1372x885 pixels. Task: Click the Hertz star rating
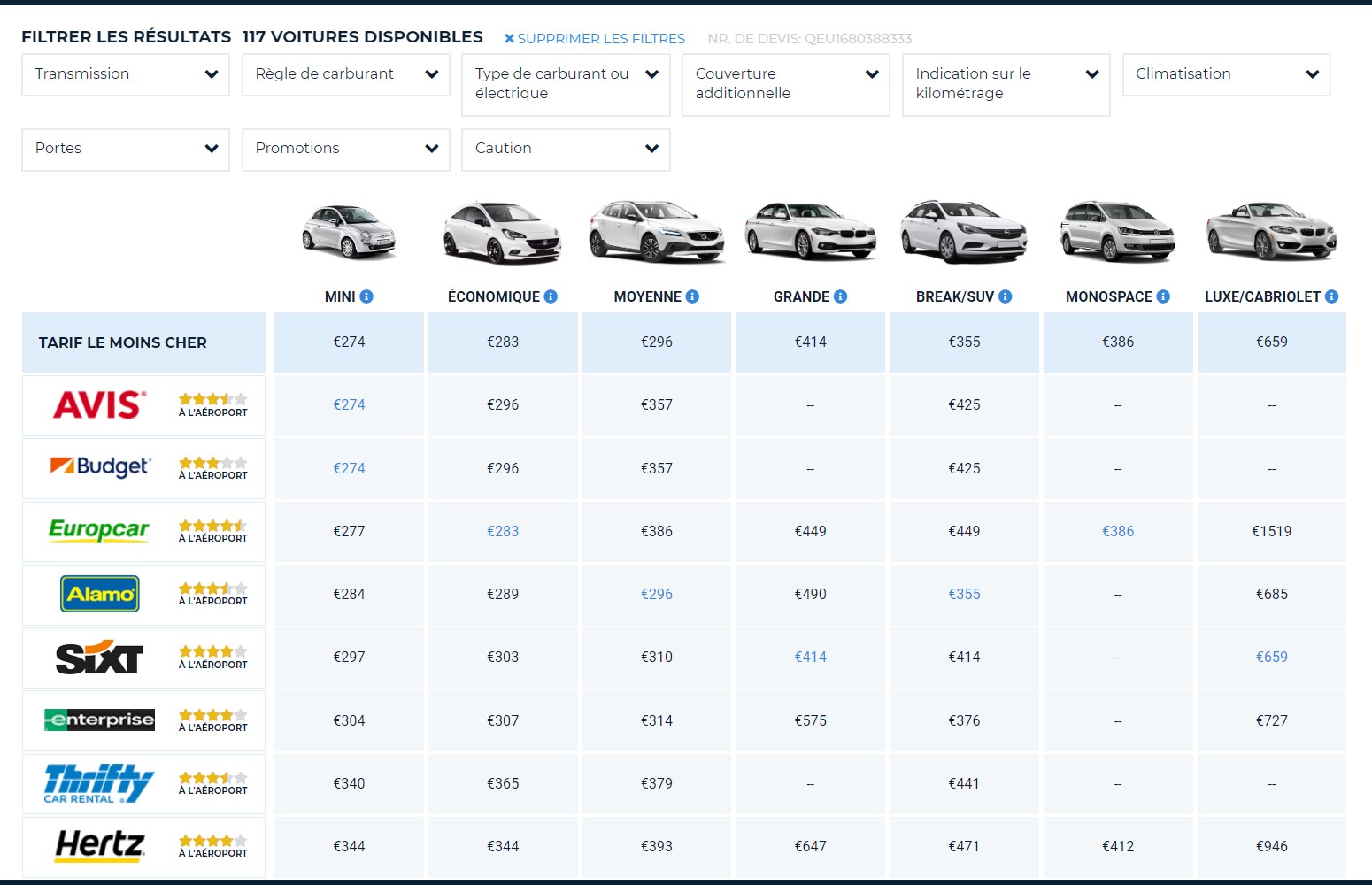(x=212, y=841)
